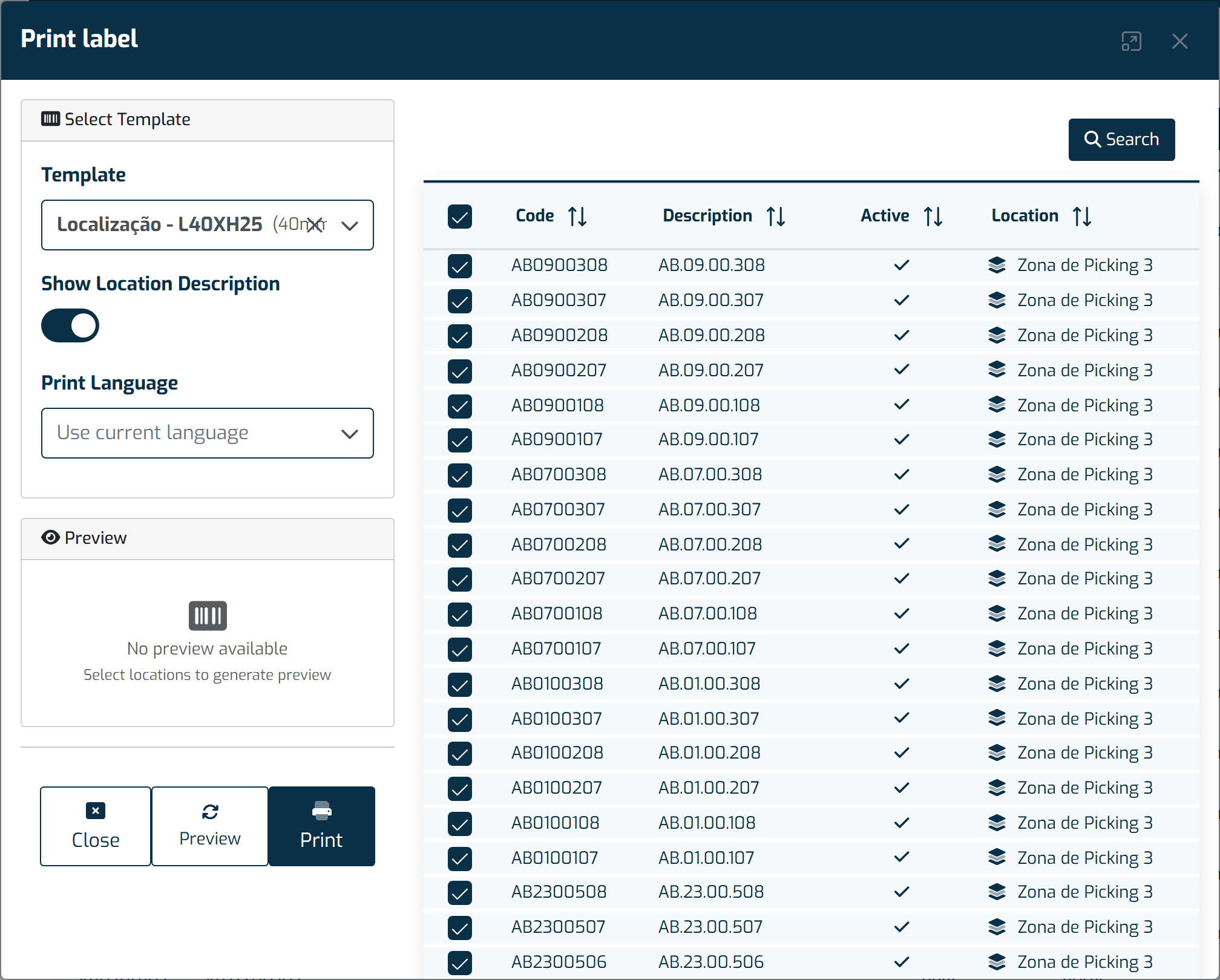
Task: Uncheck row AB0100107 checkbox
Action: [x=460, y=859]
